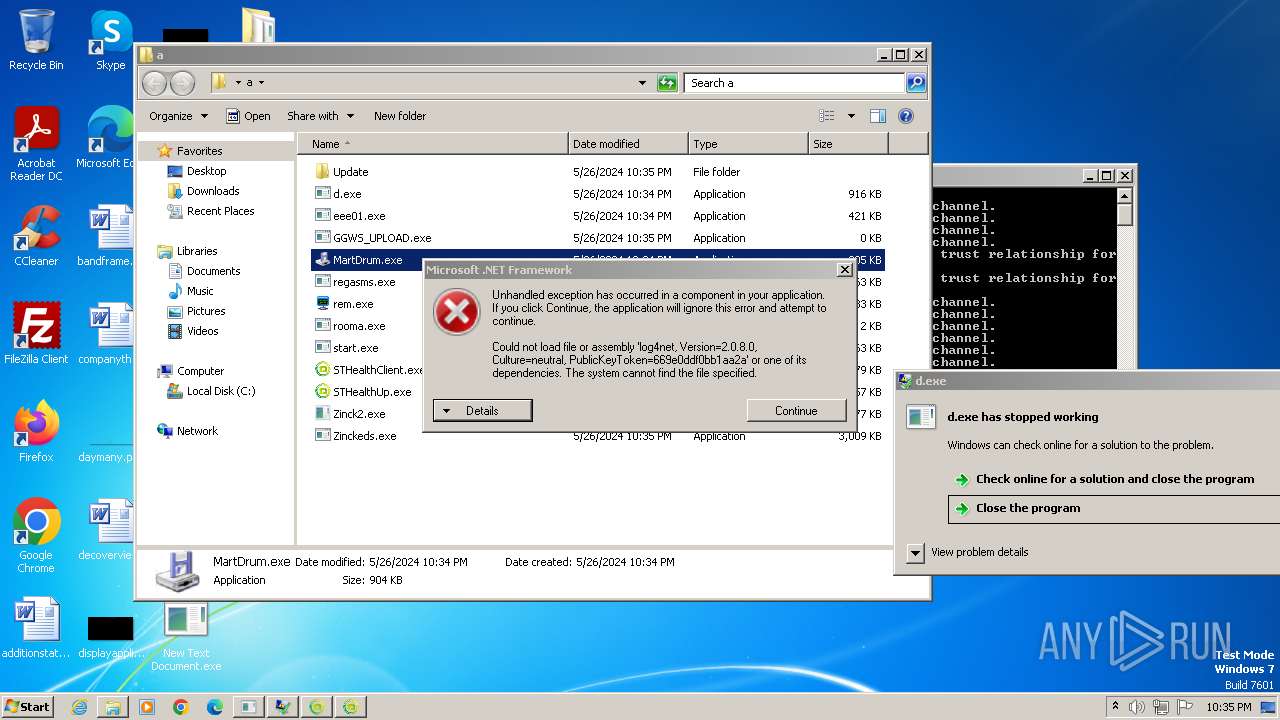Select the STHealthClient.exe green icon
Viewport: 1280px width, 720px height.
click(322, 370)
